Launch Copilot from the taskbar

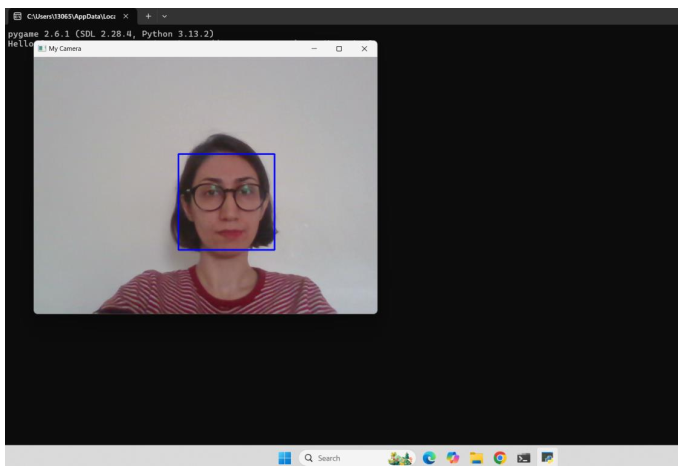453,458
